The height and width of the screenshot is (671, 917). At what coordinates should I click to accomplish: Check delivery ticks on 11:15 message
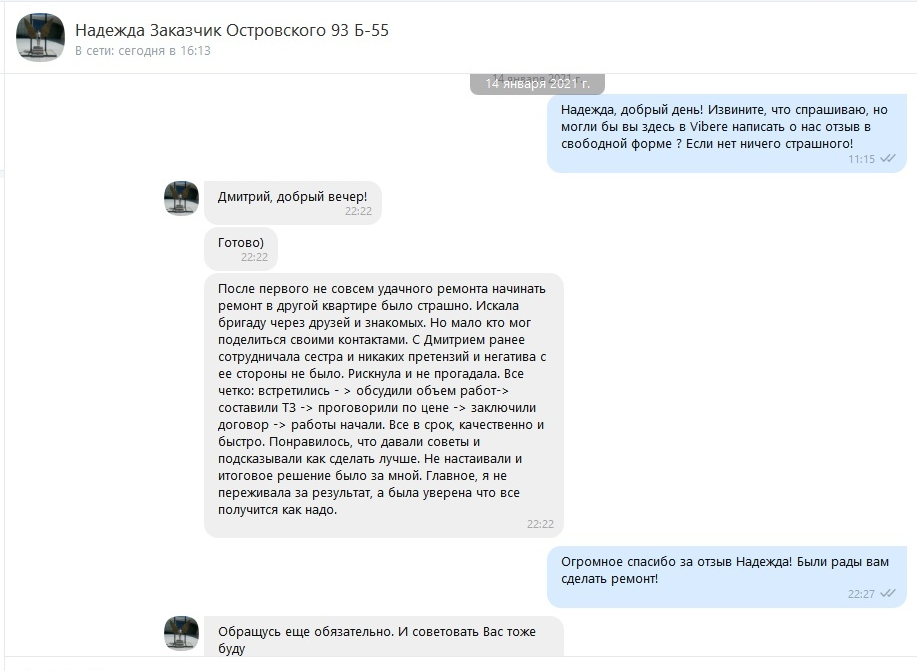pyautogui.click(x=888, y=159)
